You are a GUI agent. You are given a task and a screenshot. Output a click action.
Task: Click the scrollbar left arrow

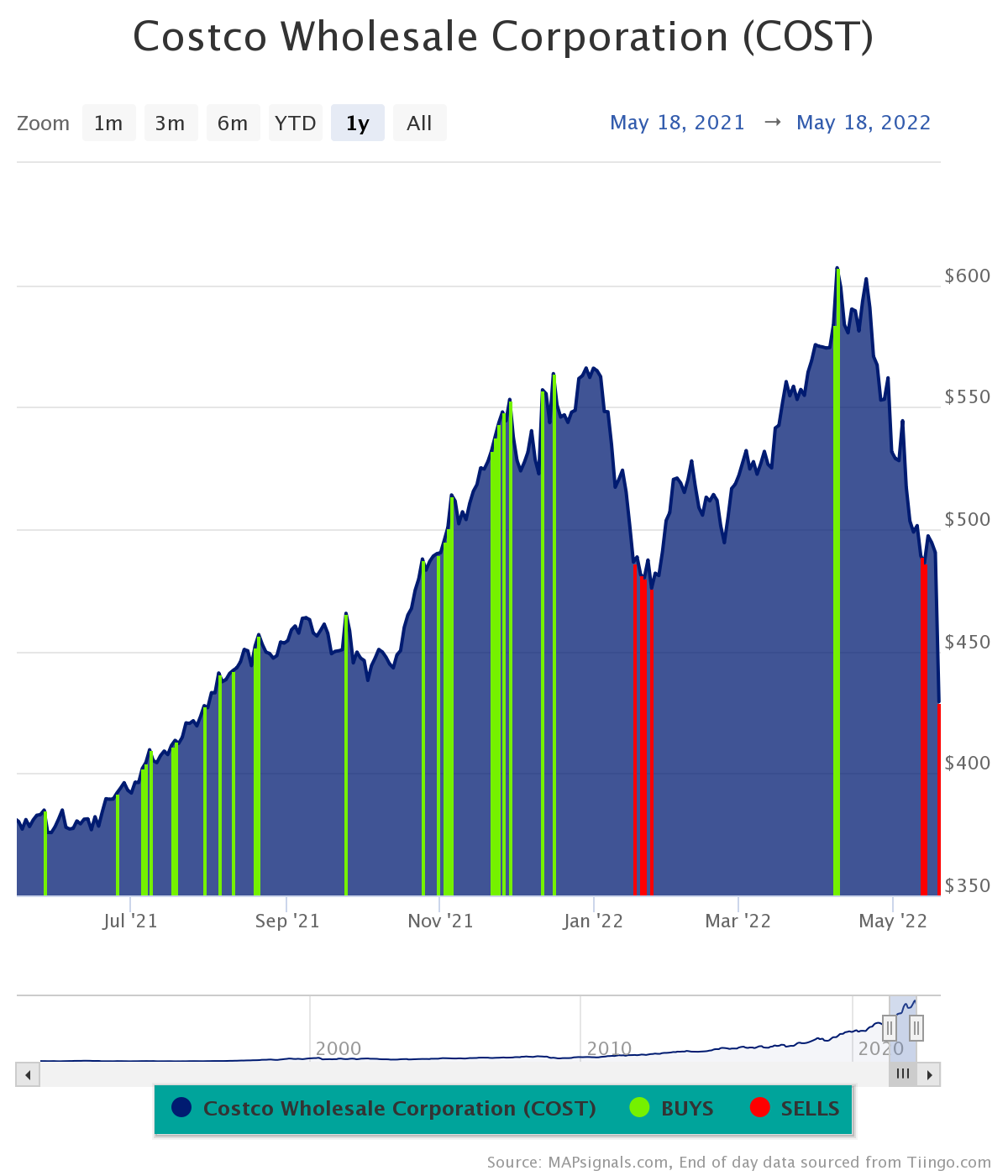click(28, 1074)
